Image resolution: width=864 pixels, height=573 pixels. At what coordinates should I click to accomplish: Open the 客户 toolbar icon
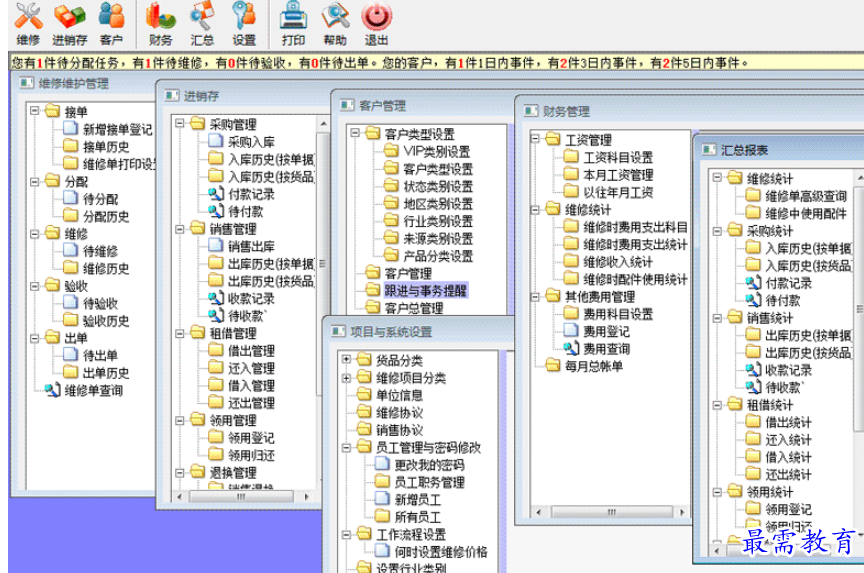[x=111, y=24]
